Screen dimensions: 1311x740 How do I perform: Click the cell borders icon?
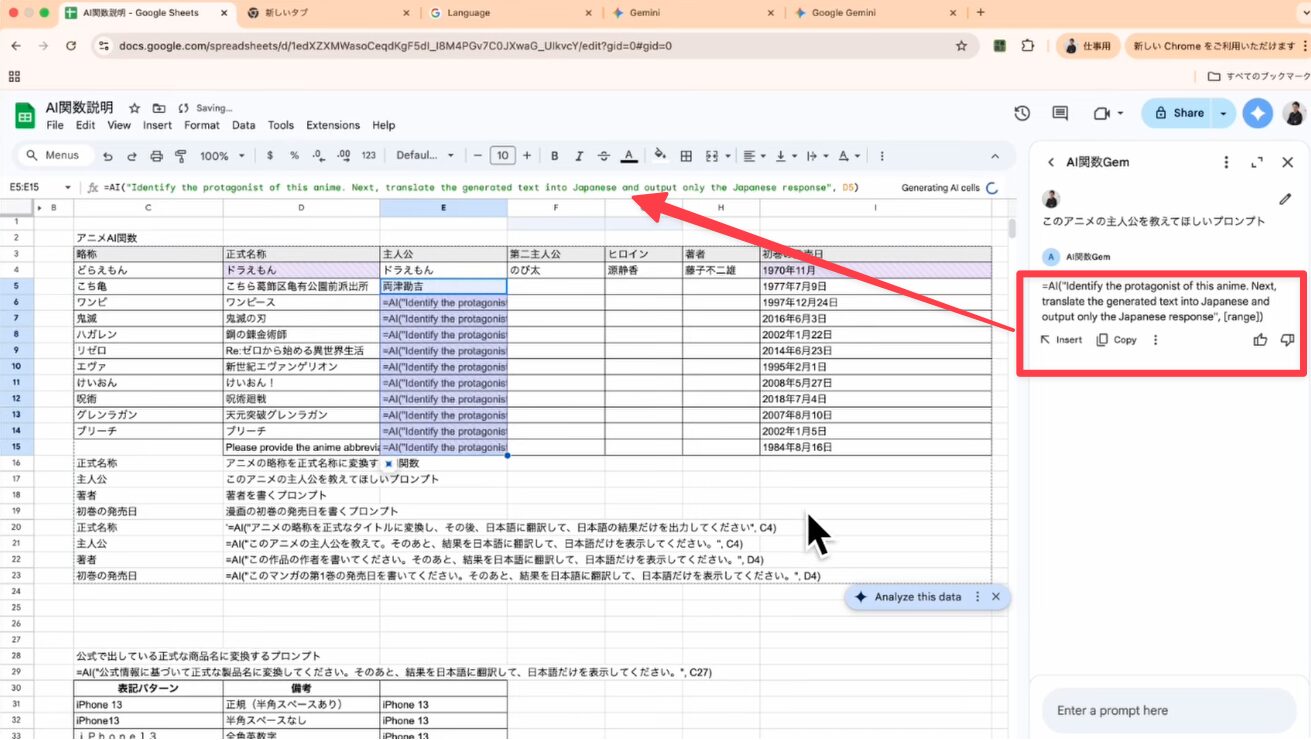(686, 156)
